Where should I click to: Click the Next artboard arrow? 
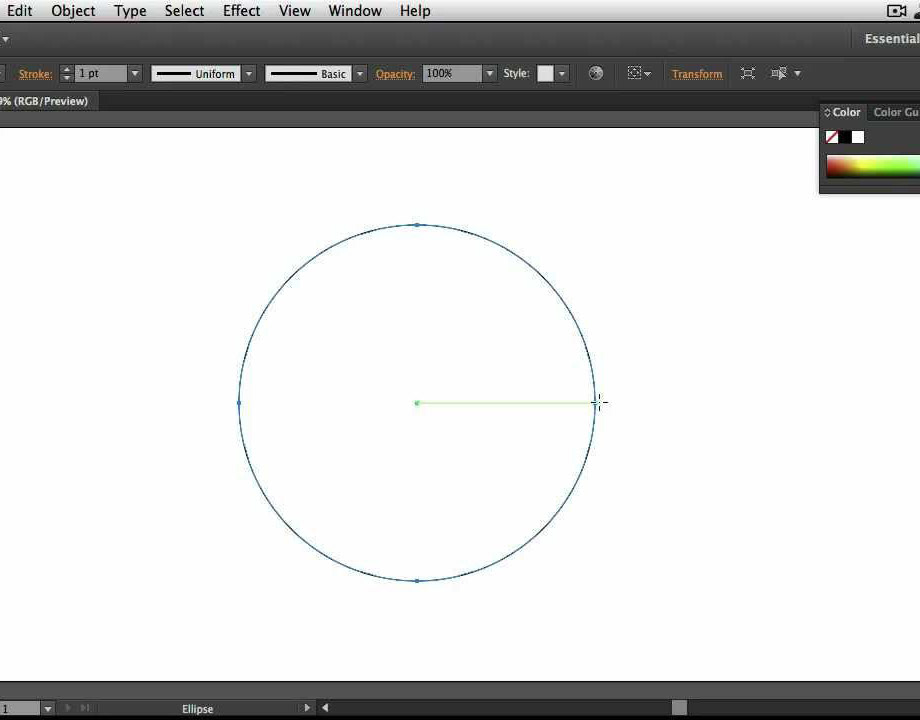click(67, 708)
